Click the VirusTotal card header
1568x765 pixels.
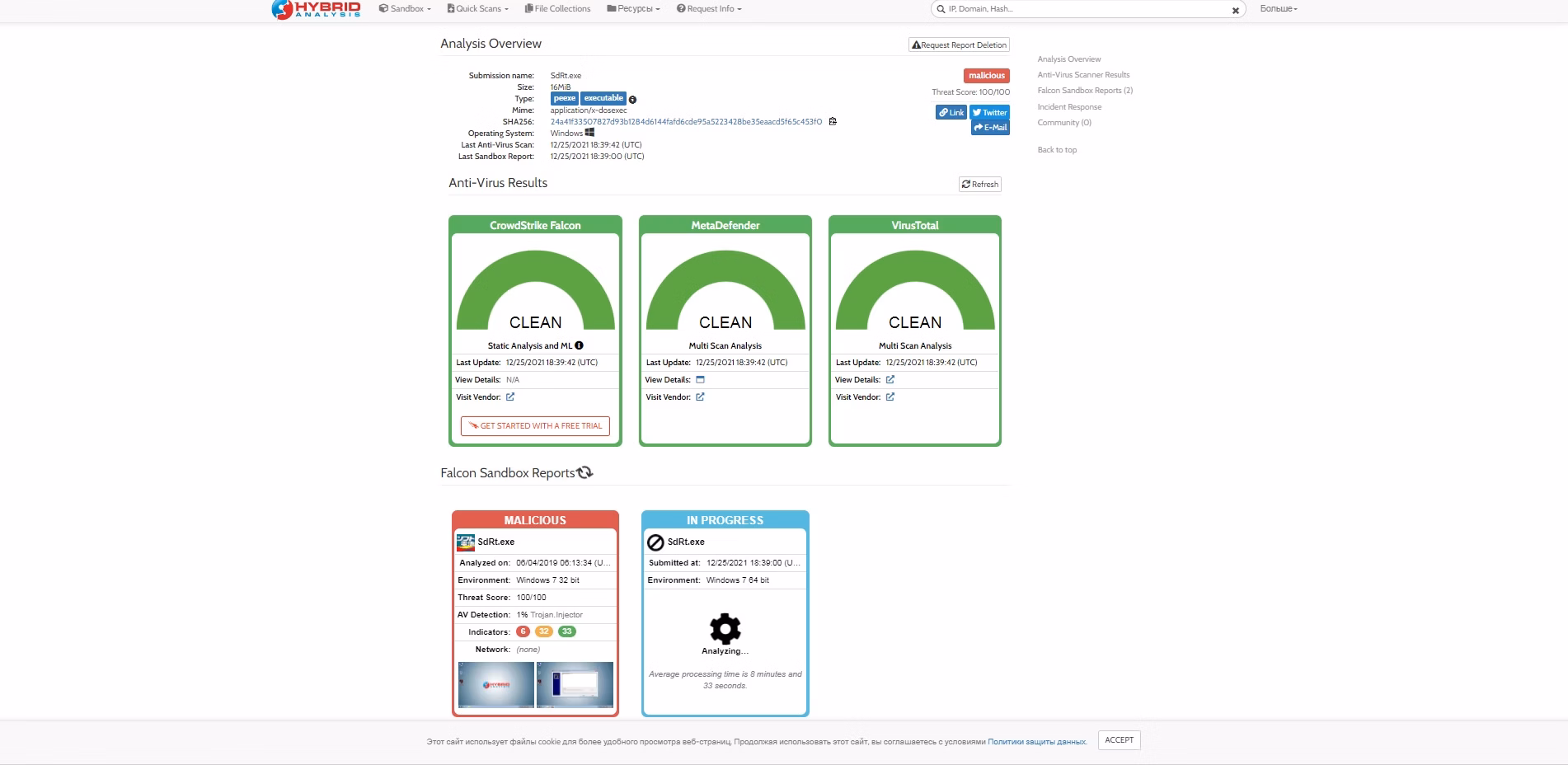[915, 225]
